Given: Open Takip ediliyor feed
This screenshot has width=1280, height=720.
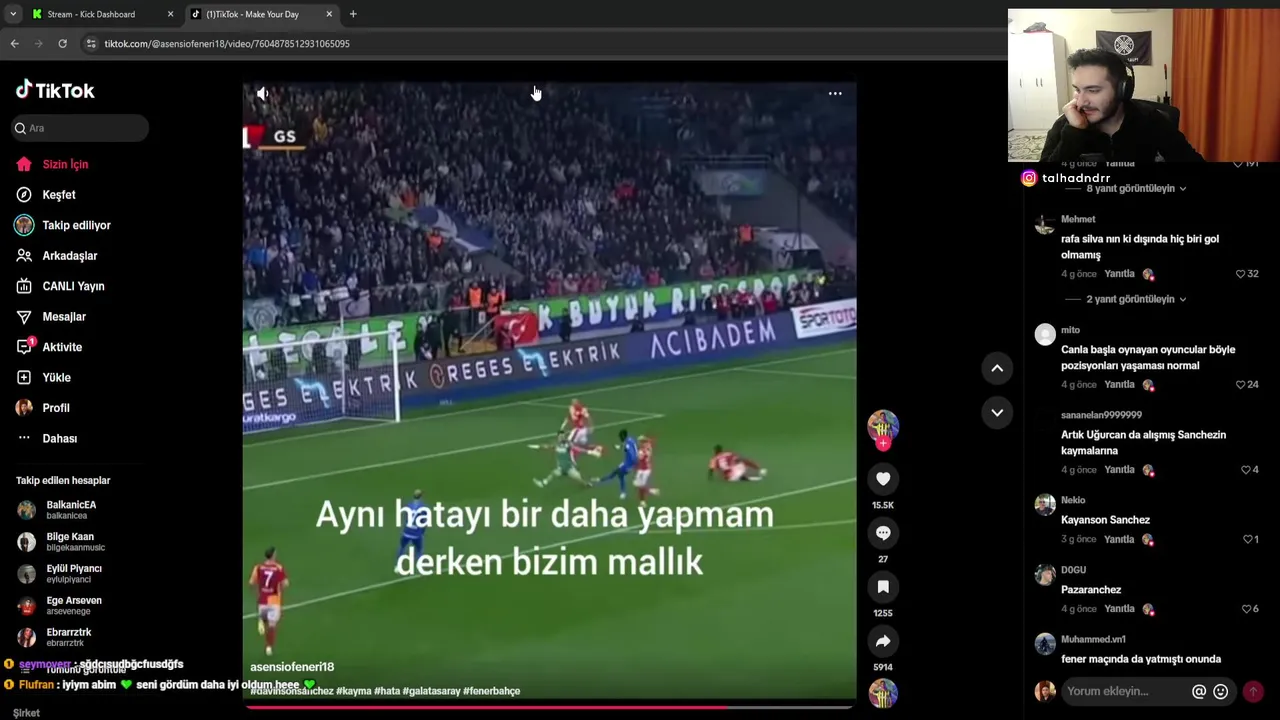Looking at the screenshot, I should point(76,225).
